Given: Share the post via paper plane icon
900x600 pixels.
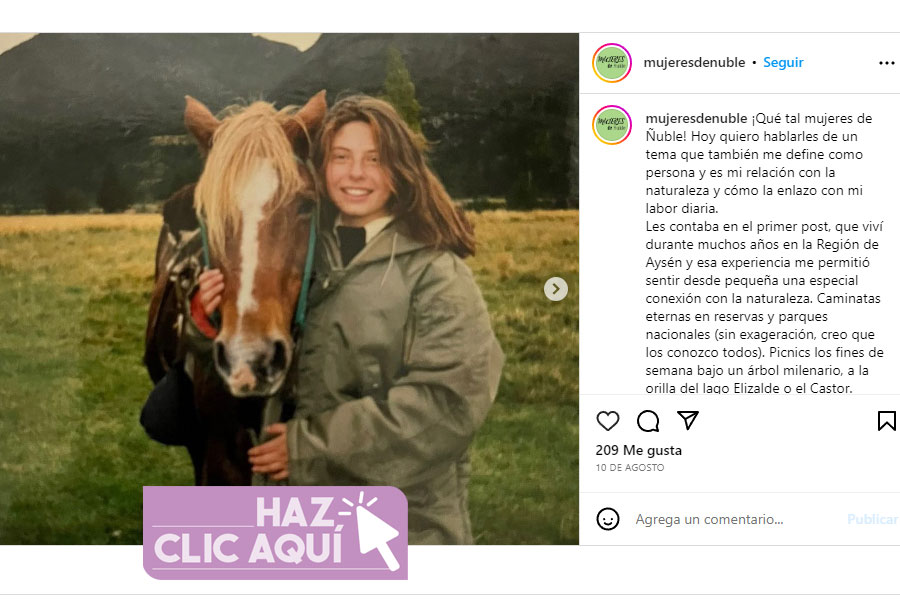Looking at the screenshot, I should (688, 420).
